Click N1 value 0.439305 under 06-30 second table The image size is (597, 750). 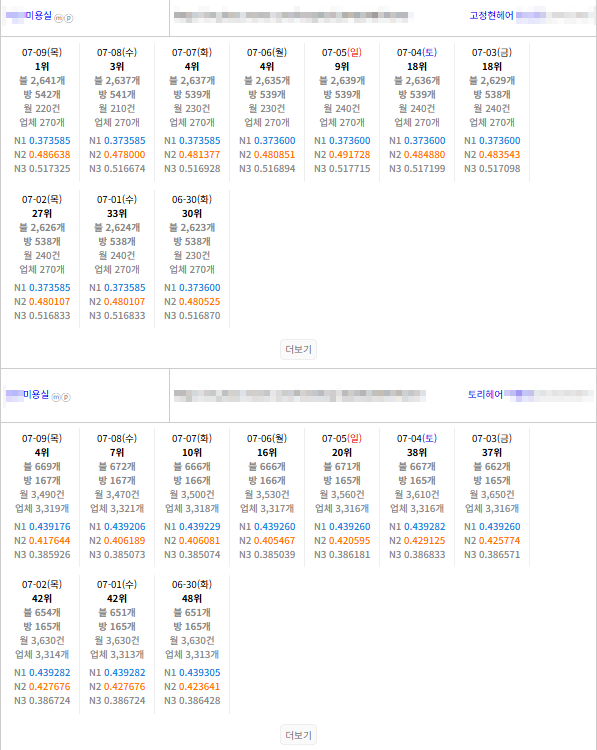[200, 673]
